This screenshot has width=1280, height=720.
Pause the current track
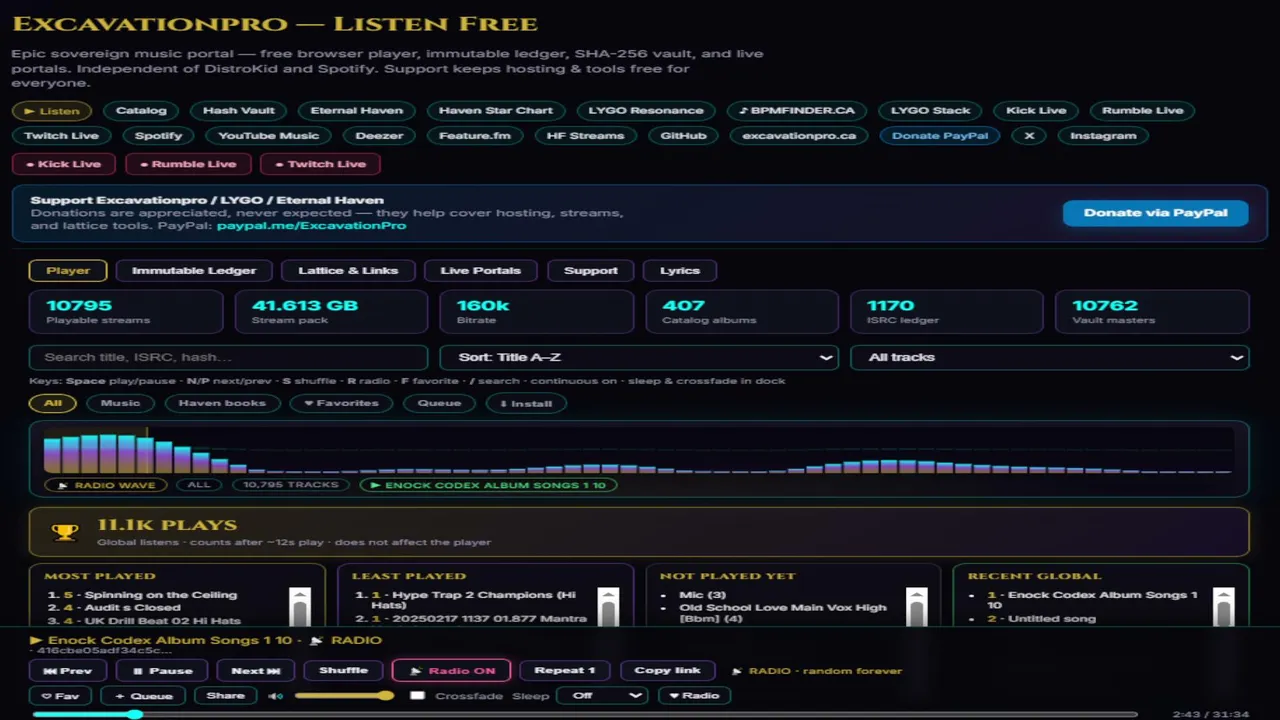(162, 671)
